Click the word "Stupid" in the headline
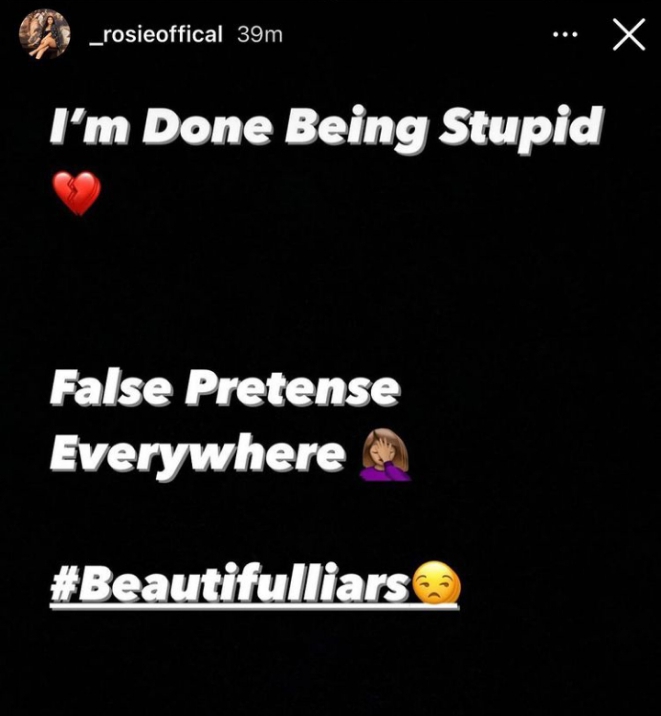The image size is (661, 716). 521,126
